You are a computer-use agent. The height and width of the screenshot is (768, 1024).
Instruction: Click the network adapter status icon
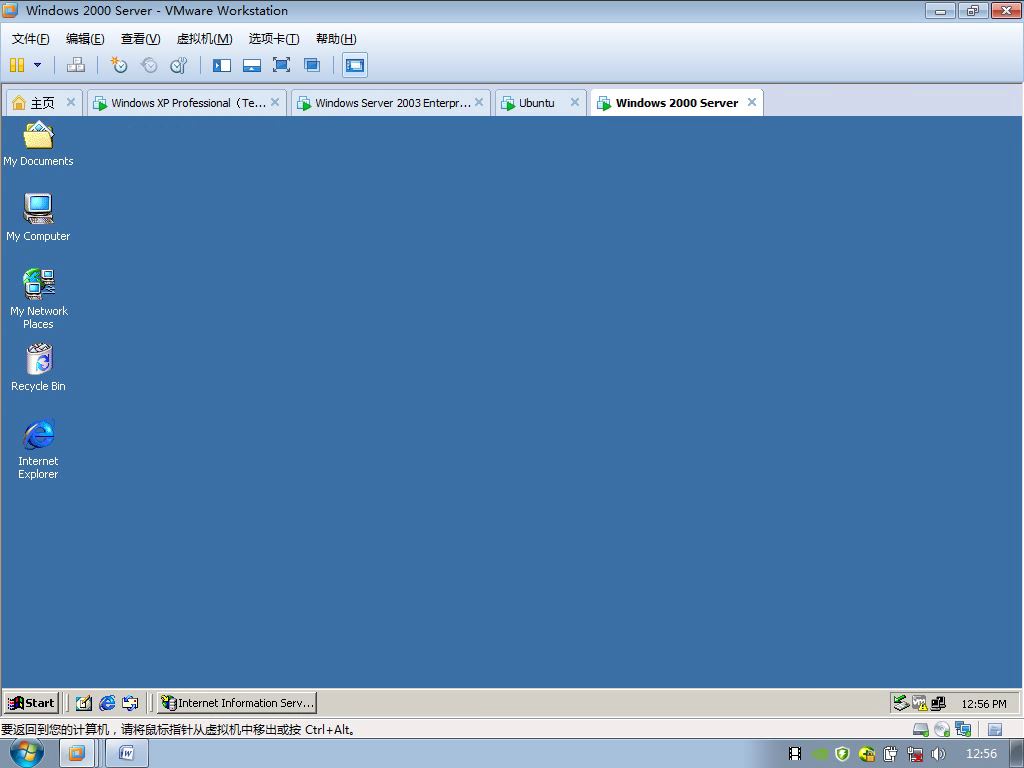963,729
